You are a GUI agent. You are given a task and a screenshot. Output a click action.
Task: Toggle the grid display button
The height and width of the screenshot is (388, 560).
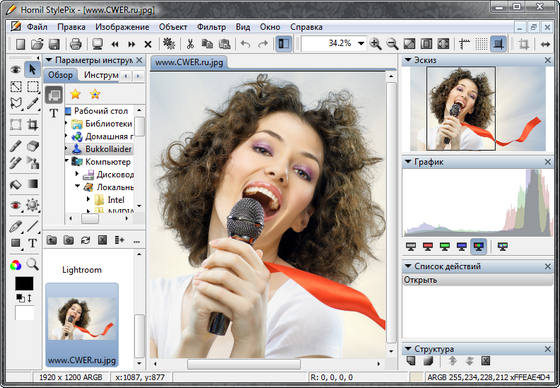[481, 44]
